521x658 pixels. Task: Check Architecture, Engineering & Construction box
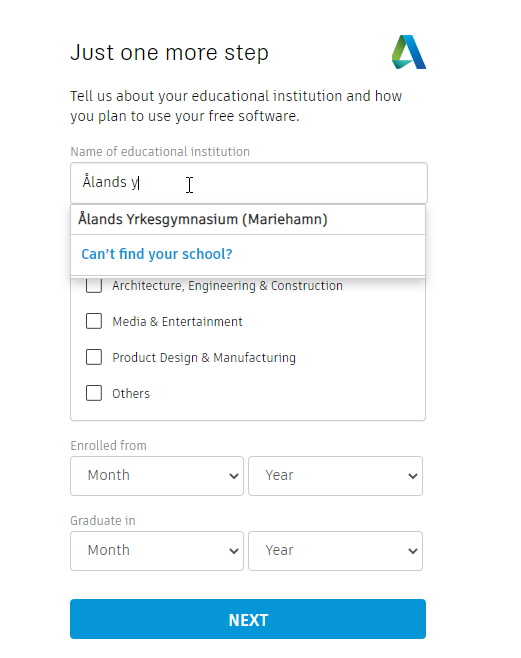tap(94, 285)
